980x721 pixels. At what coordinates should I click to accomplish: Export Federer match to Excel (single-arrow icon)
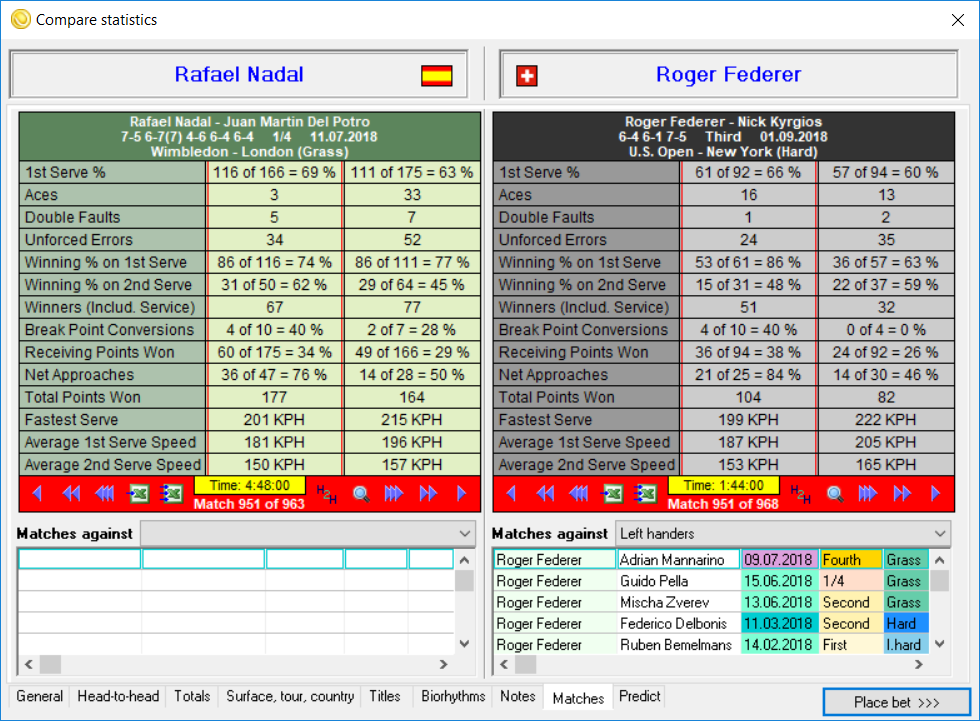[x=612, y=494]
